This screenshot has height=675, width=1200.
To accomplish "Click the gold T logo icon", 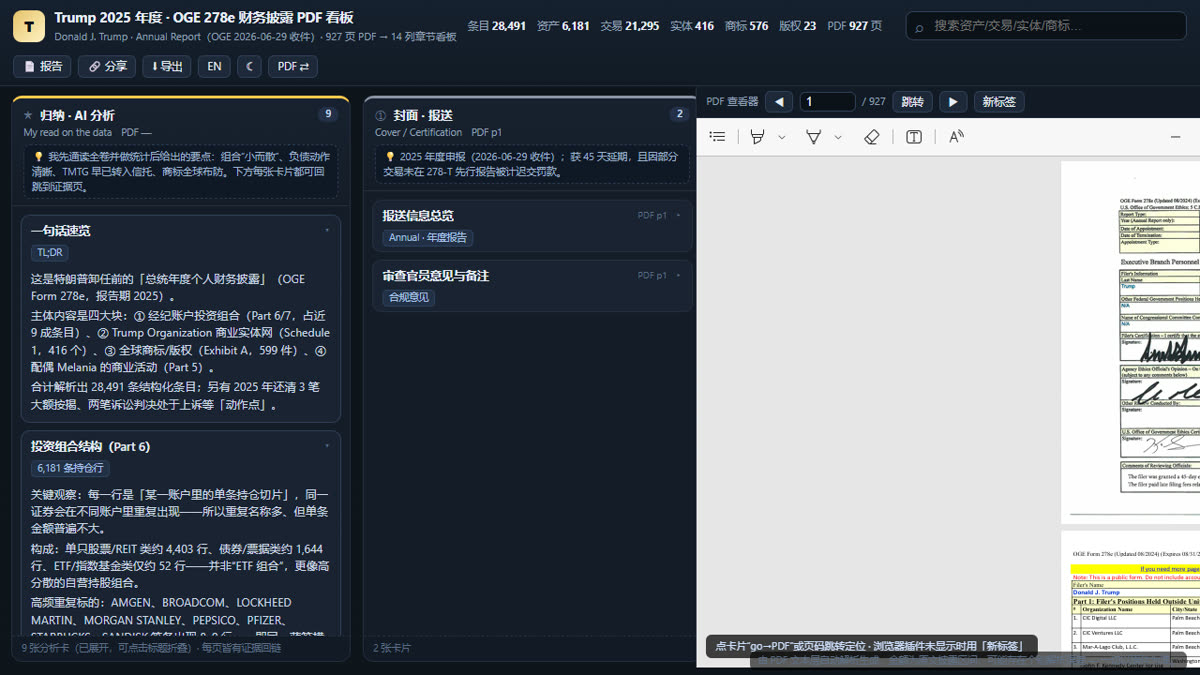I will 29,26.
